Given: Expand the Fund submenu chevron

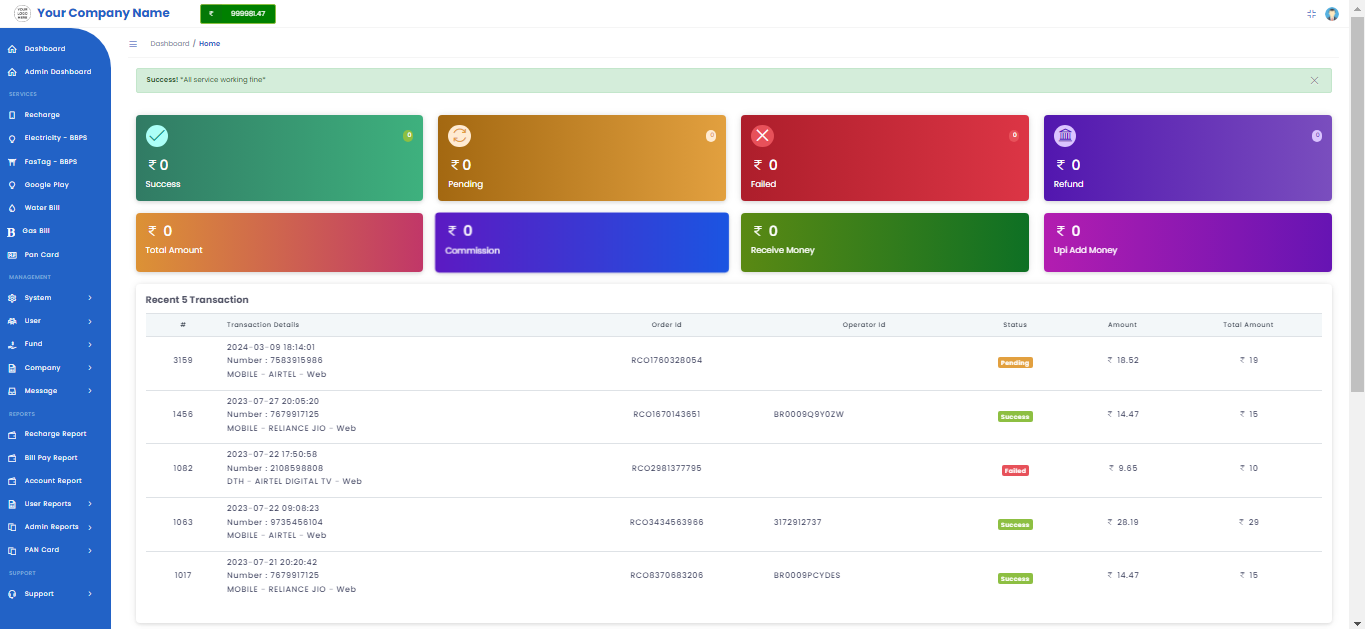Looking at the screenshot, I should (x=90, y=344).
